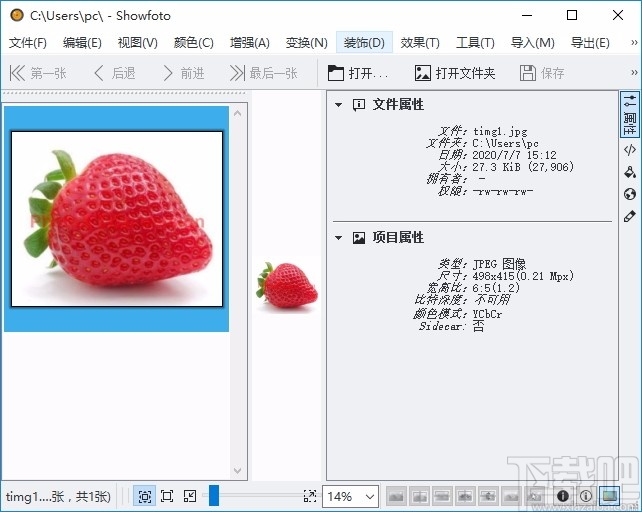Go to 第一张 first image
The width and height of the screenshot is (642, 512).
click(x=38, y=73)
